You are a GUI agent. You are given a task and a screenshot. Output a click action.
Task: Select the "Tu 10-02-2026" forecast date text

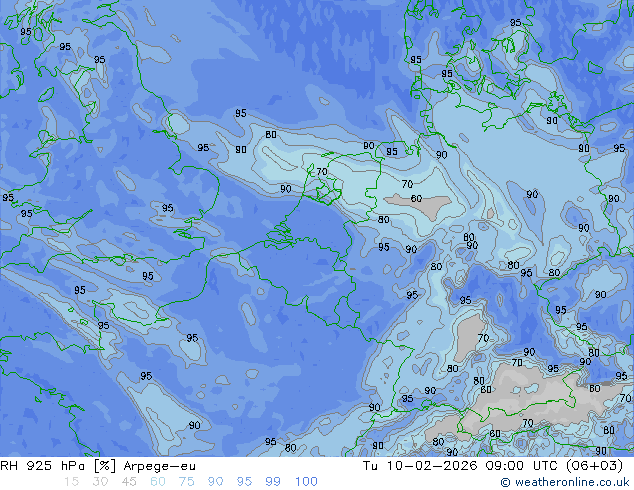pos(420,466)
